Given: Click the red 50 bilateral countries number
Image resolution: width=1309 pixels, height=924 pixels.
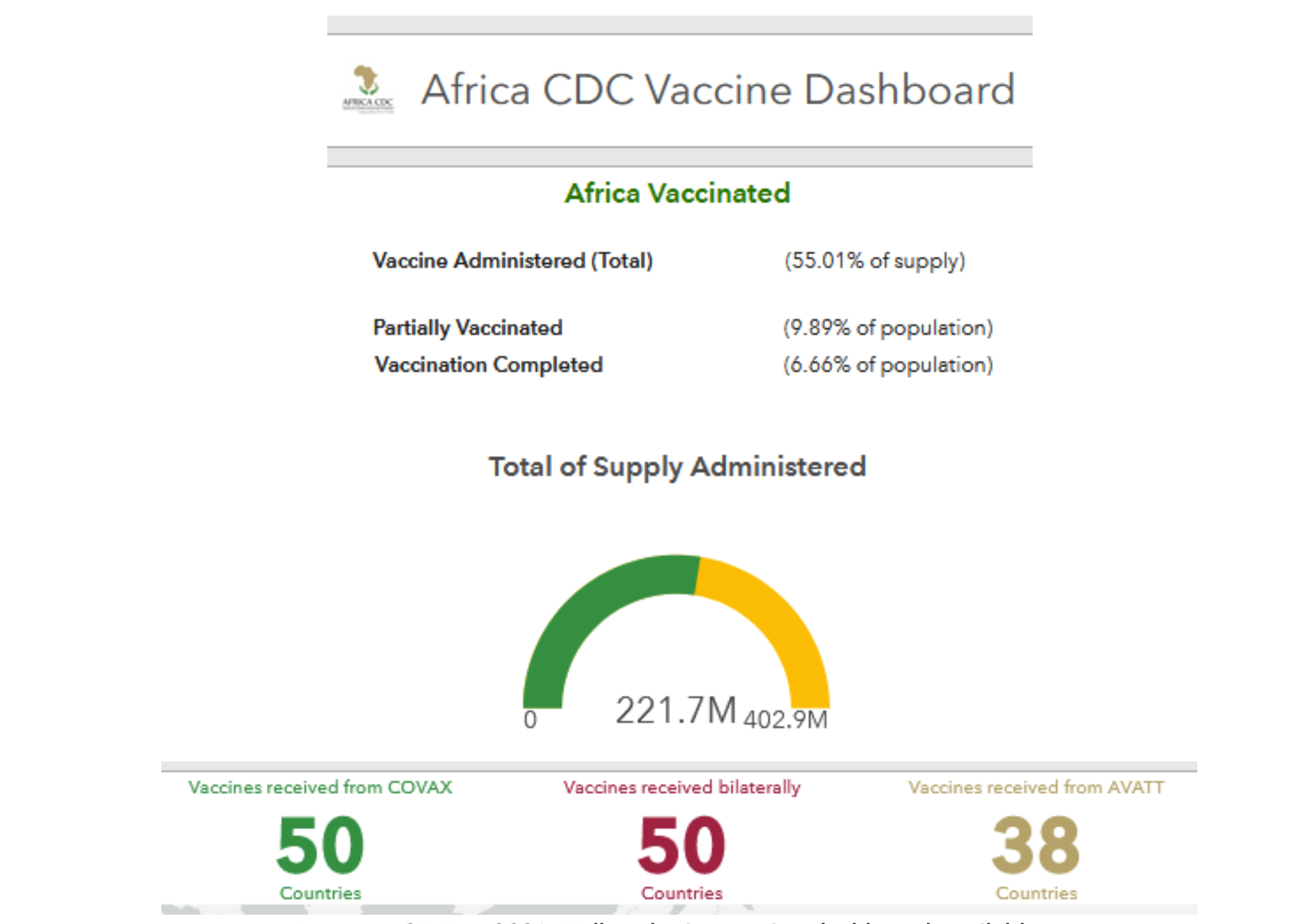Looking at the screenshot, I should click(x=682, y=845).
